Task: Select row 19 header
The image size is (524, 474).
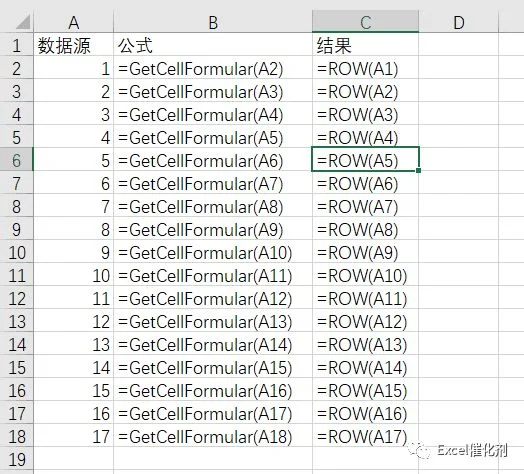Action: (x=17, y=459)
